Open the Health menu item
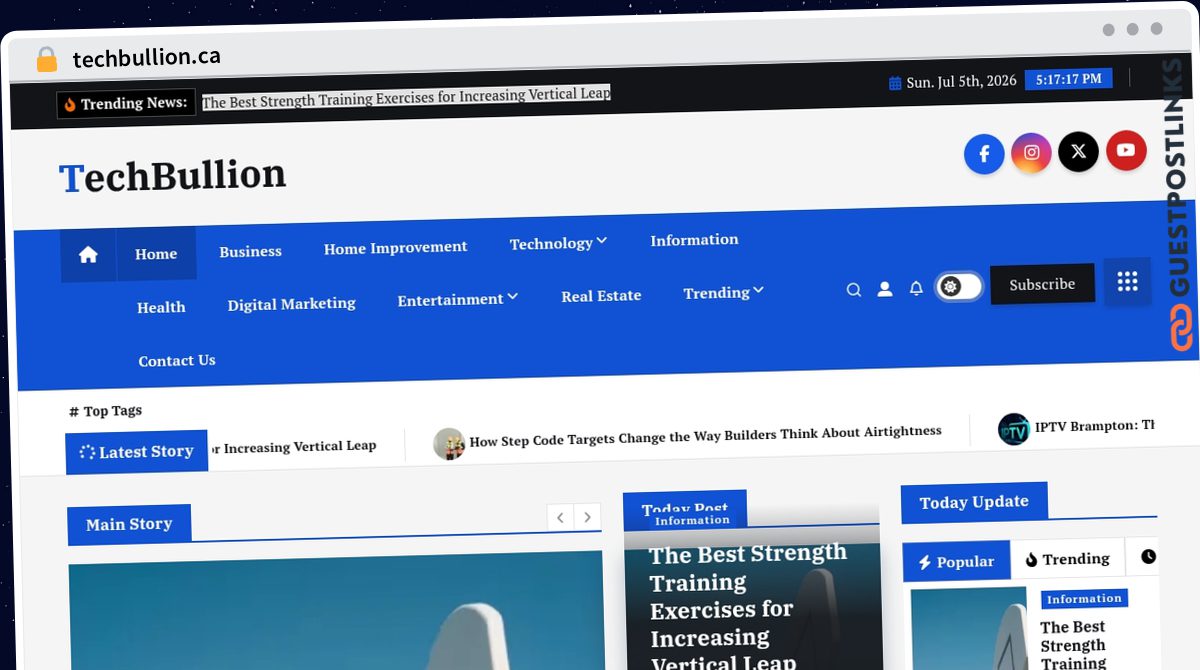 coord(161,307)
